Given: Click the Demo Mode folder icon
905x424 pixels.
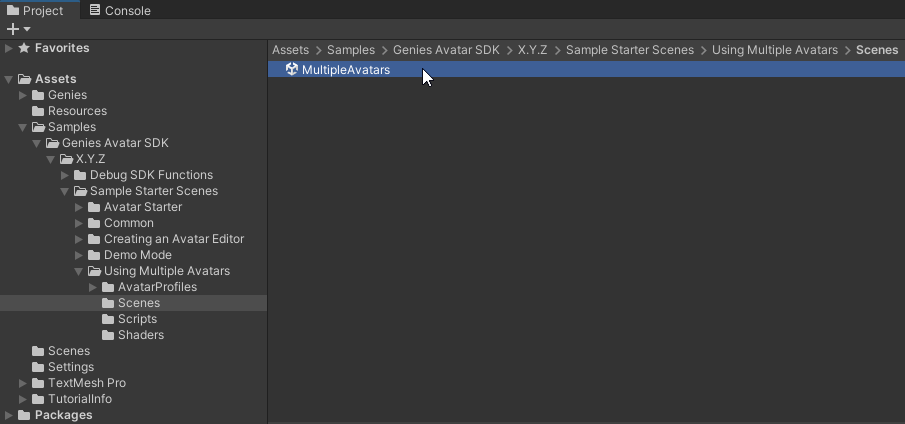Looking at the screenshot, I should tap(95, 255).
